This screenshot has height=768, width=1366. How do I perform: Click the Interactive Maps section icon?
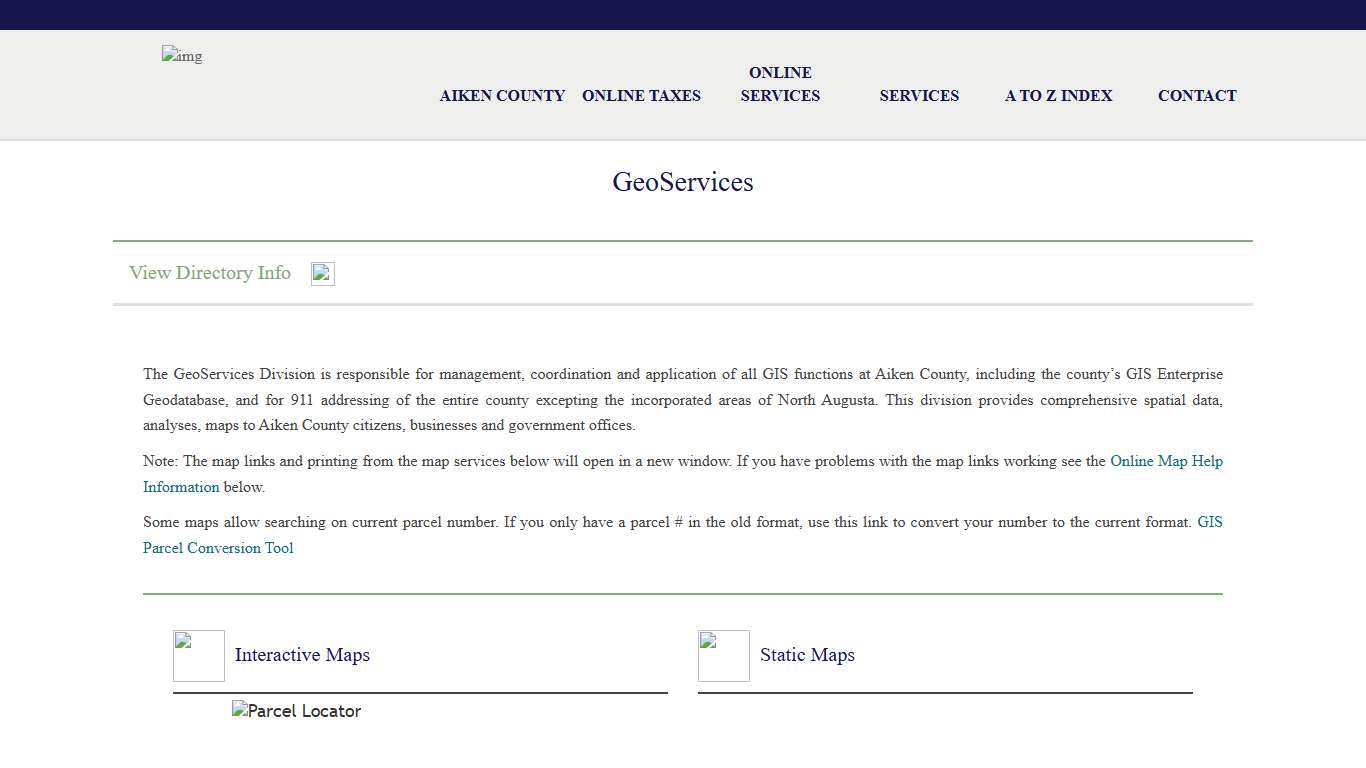[198, 655]
